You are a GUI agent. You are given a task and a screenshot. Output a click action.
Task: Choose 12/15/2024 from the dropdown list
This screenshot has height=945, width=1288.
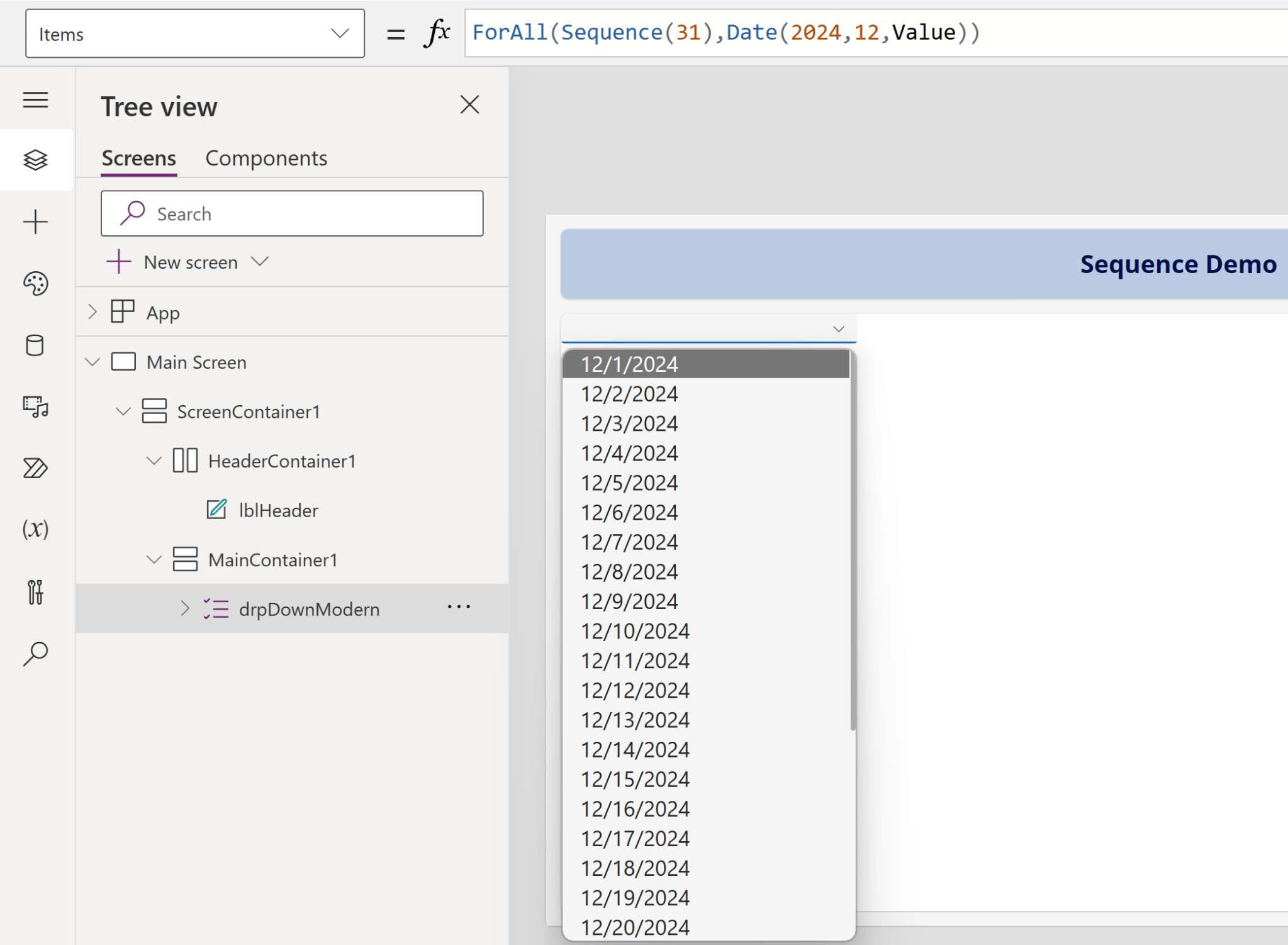[635, 779]
